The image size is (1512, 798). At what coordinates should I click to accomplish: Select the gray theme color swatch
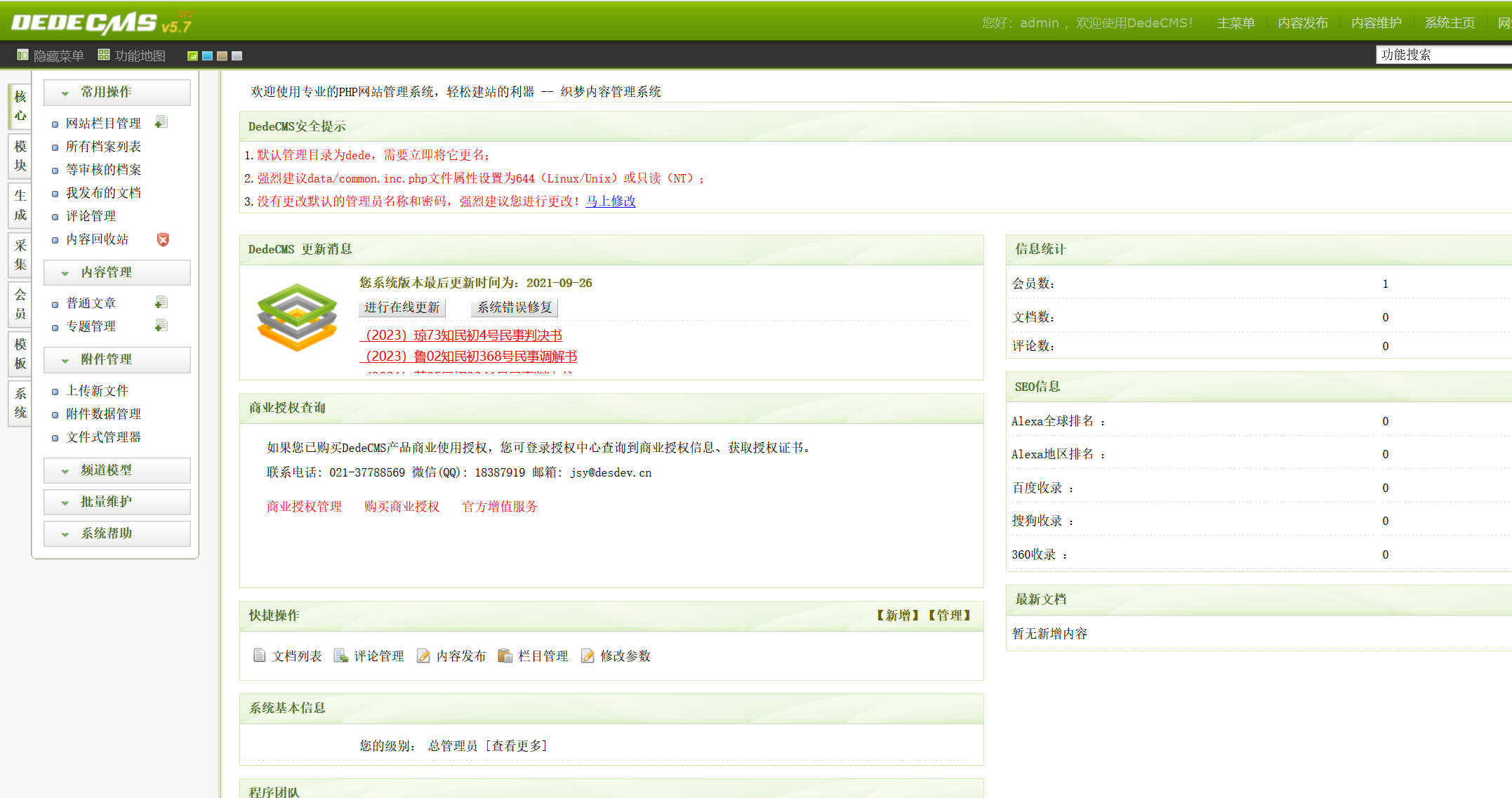click(x=237, y=55)
